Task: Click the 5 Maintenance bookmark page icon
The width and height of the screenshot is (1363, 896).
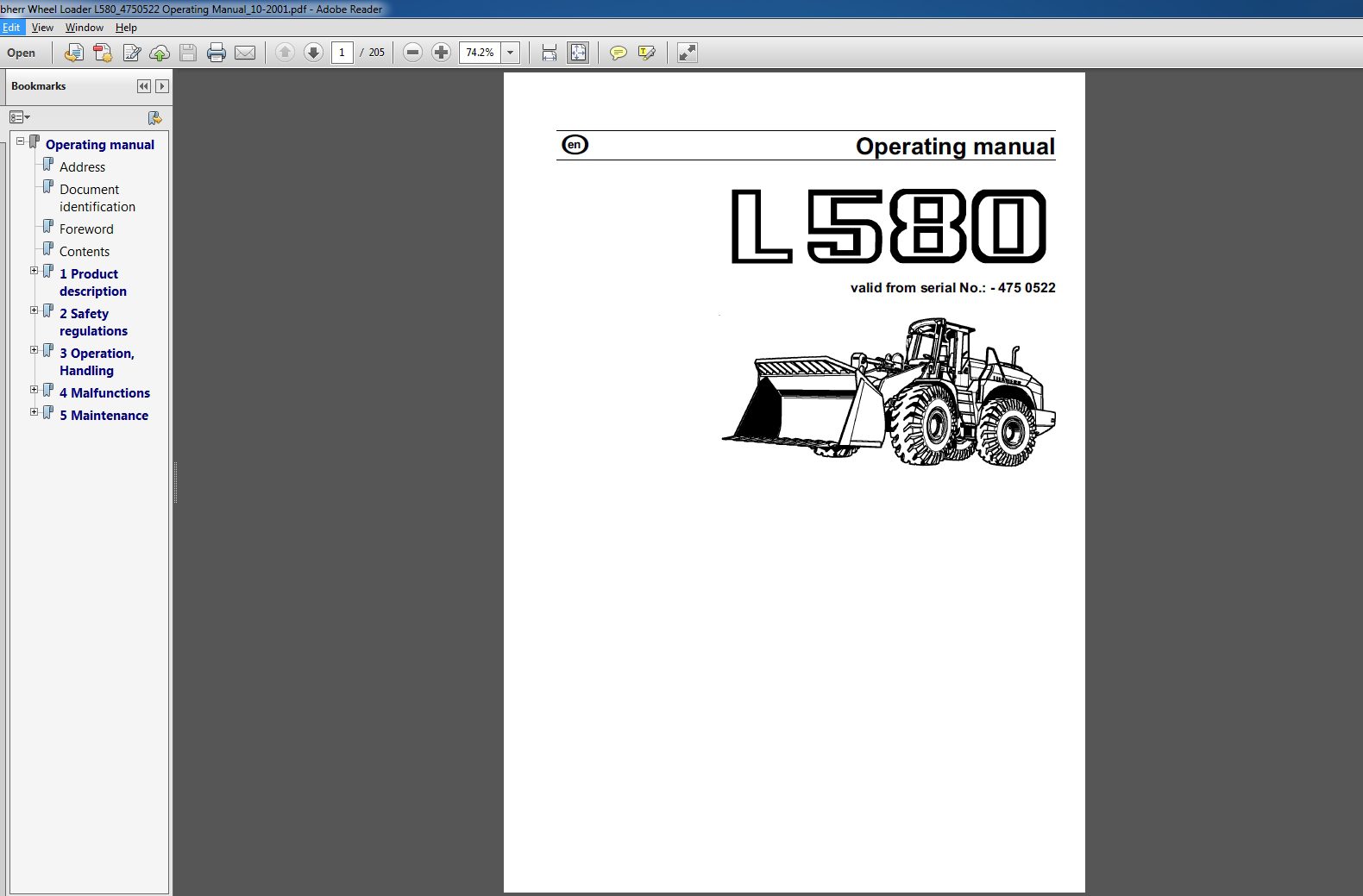Action: tap(48, 412)
